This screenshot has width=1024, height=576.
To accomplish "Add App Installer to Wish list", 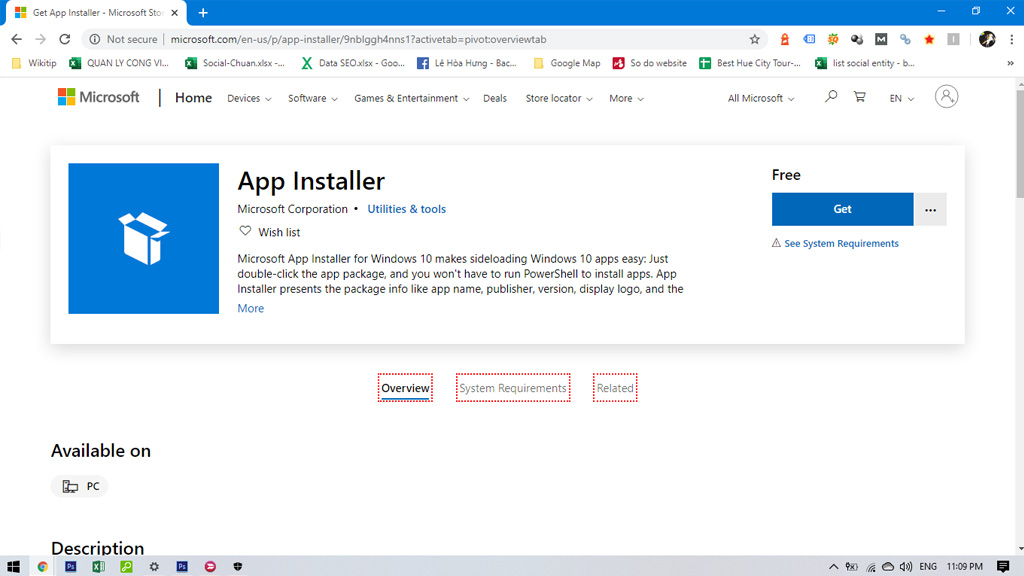I will tap(269, 232).
